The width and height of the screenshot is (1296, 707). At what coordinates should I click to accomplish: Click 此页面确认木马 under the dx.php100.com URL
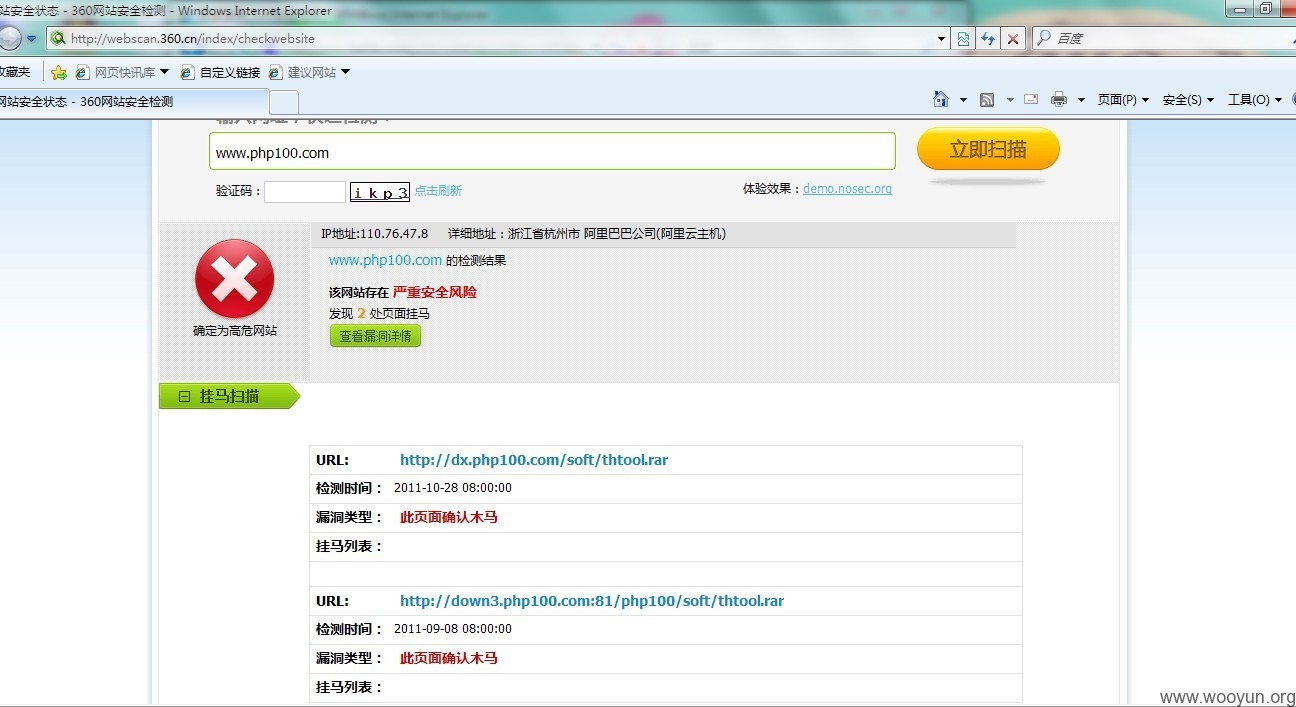tap(449, 517)
